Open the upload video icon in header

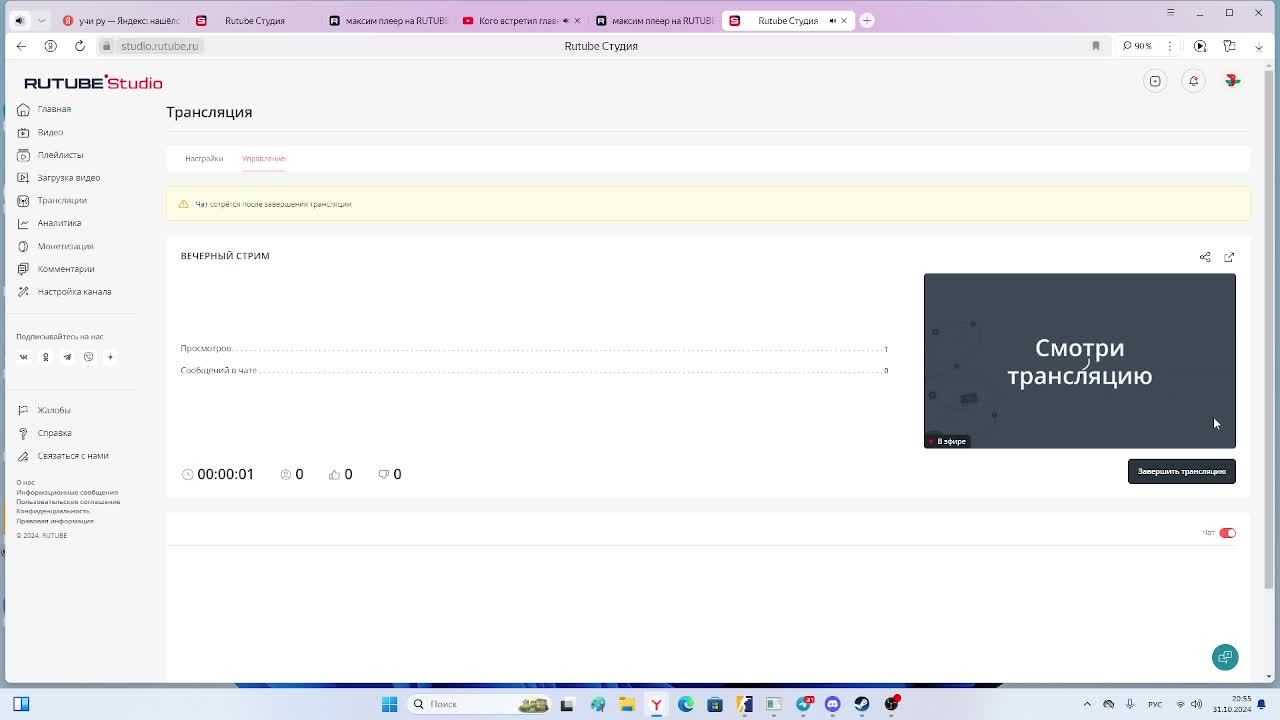(x=1155, y=81)
